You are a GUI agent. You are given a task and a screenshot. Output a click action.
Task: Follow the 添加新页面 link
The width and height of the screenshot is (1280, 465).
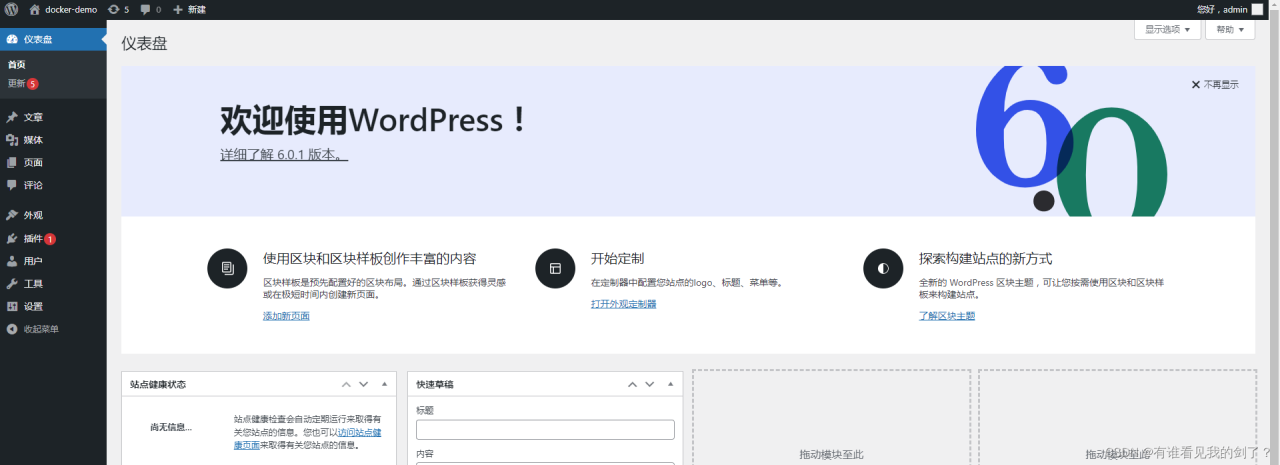coord(286,316)
